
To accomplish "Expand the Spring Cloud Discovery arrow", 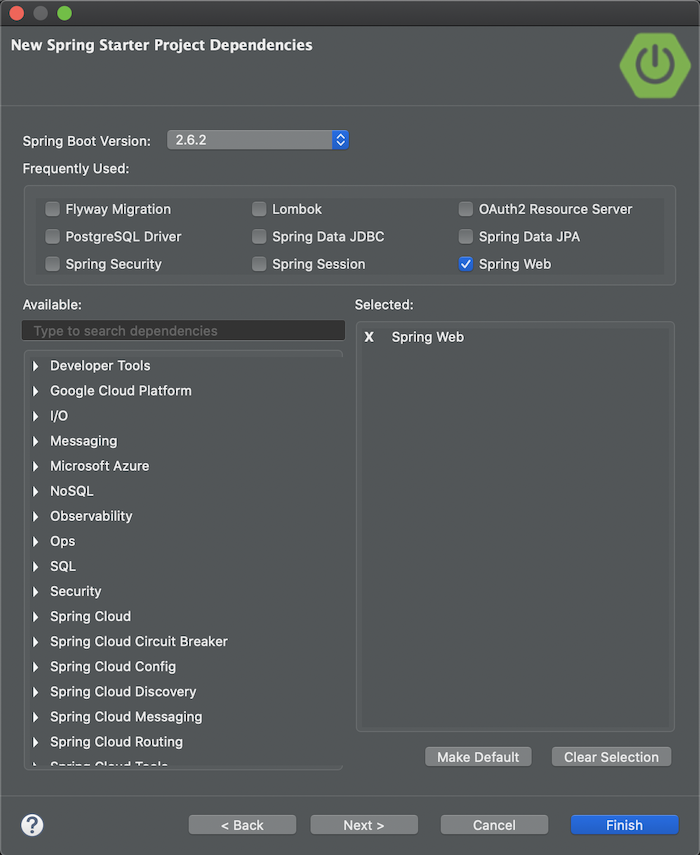I will point(35,692).
